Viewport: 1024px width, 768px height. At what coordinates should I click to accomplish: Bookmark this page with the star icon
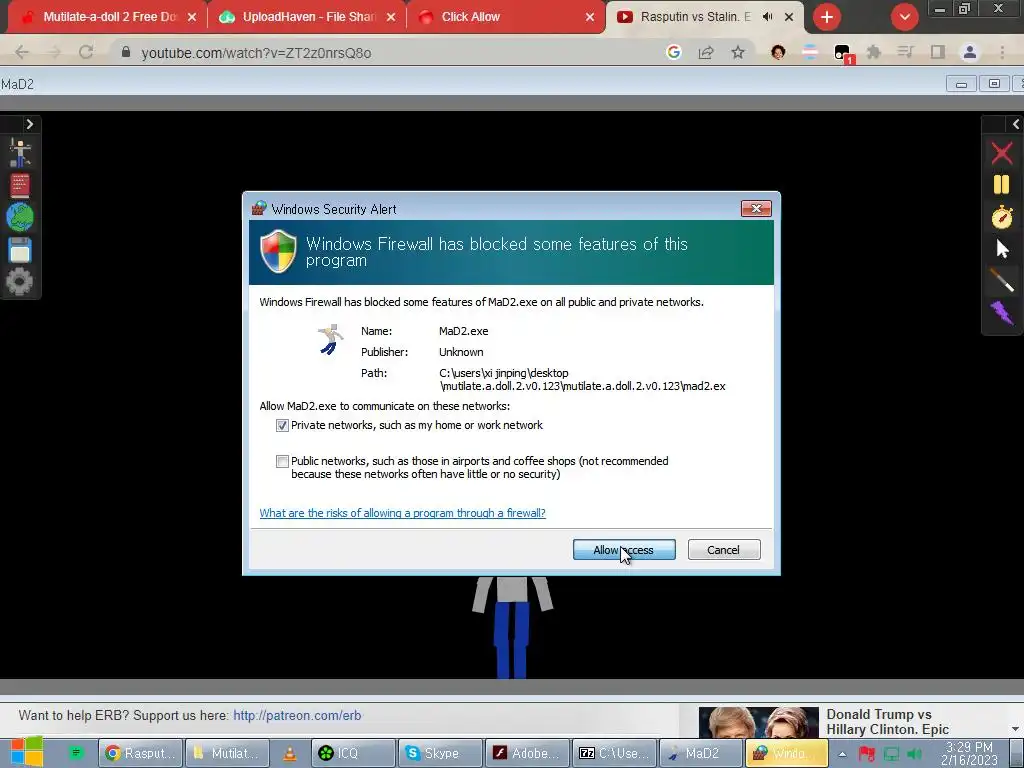(738, 52)
